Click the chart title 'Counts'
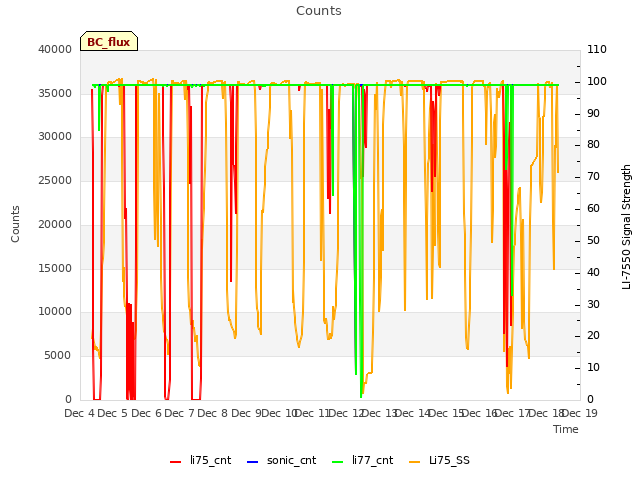The width and height of the screenshot is (640, 480). [319, 11]
